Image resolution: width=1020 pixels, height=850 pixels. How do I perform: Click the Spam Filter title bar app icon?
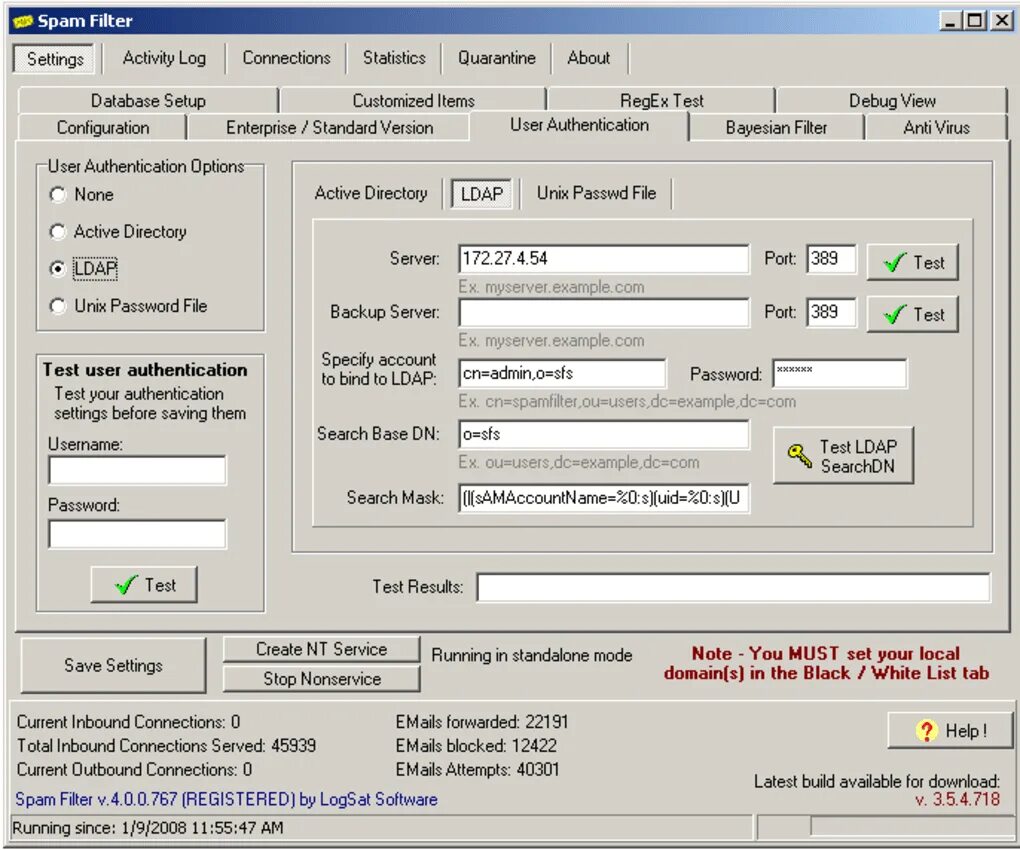pyautogui.click(x=21, y=21)
